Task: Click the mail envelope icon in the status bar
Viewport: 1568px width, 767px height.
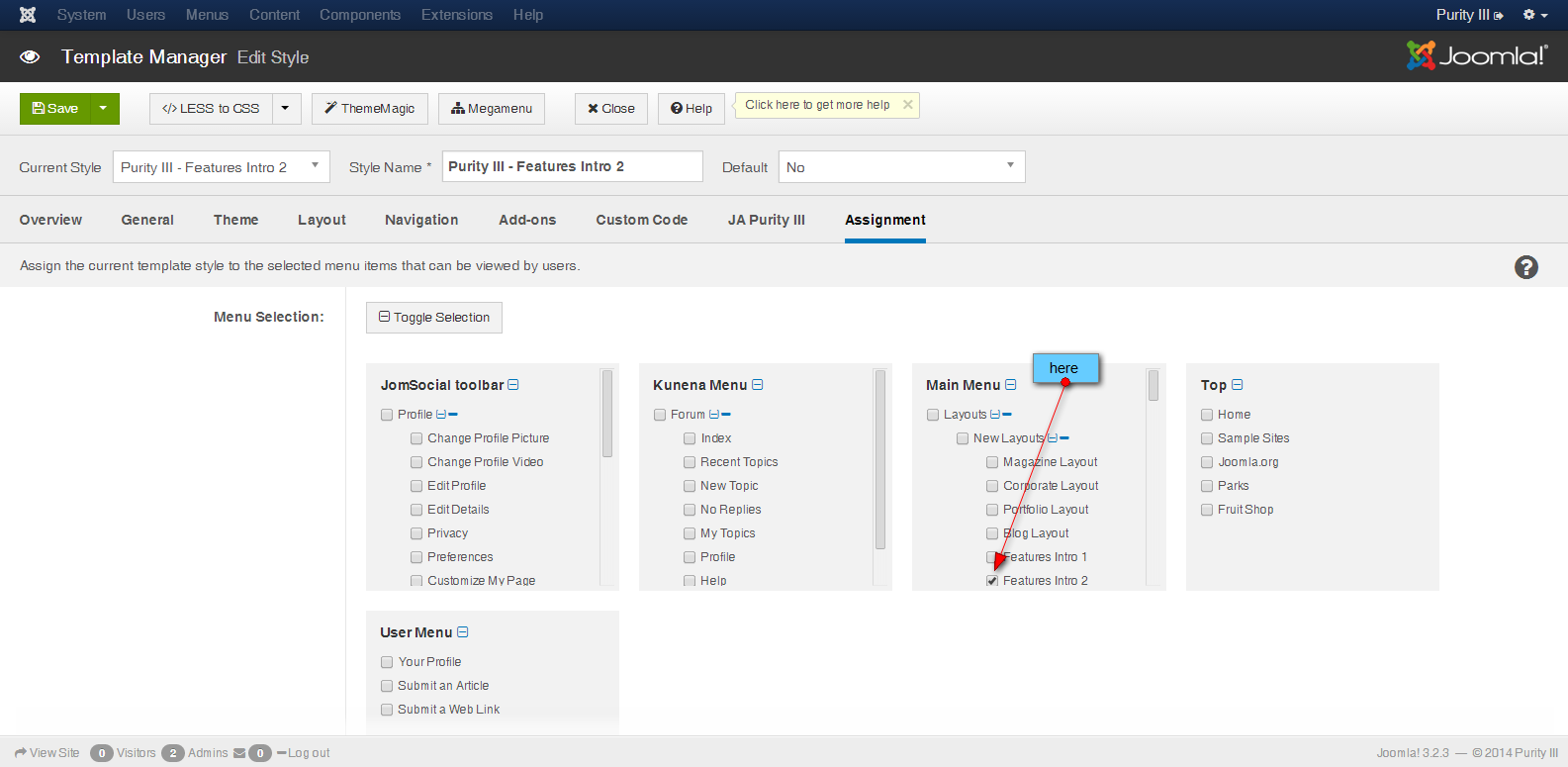Action: coord(239,753)
